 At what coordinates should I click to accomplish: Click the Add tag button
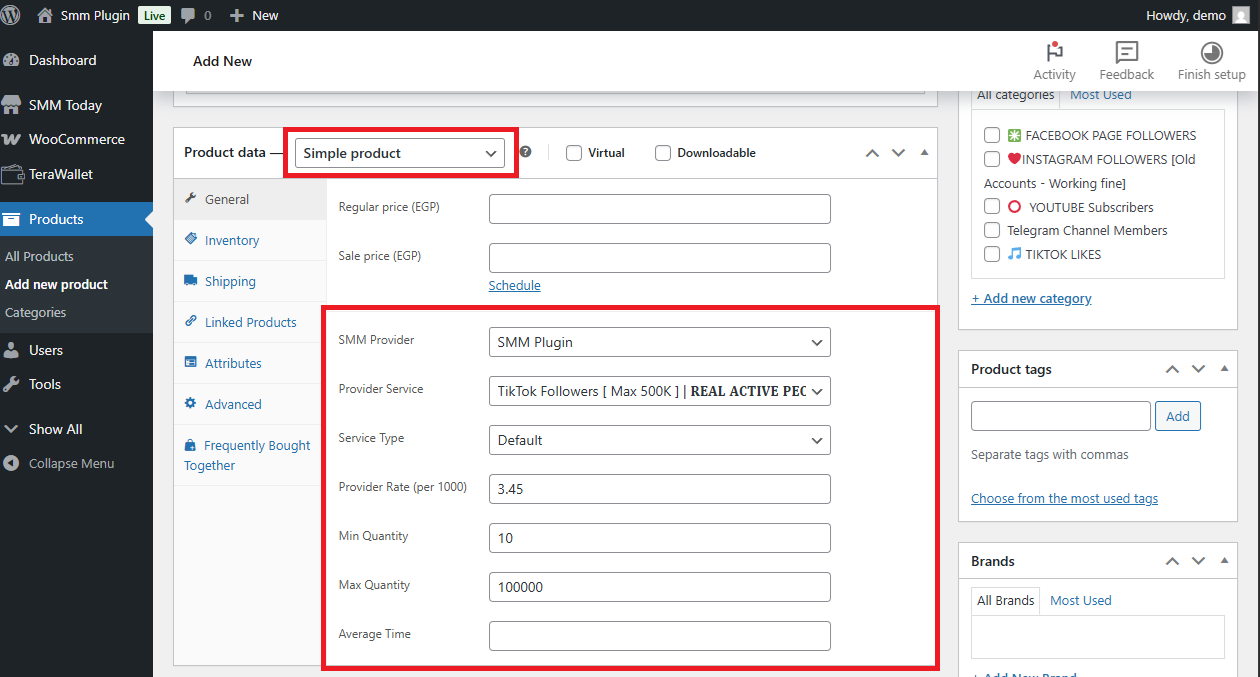[x=1177, y=416]
